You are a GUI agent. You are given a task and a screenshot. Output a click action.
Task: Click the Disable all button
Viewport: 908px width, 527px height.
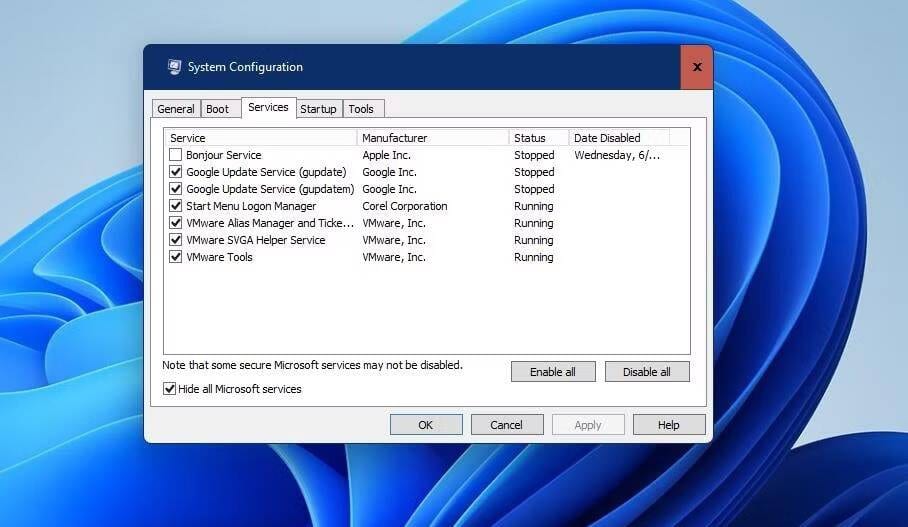click(647, 372)
